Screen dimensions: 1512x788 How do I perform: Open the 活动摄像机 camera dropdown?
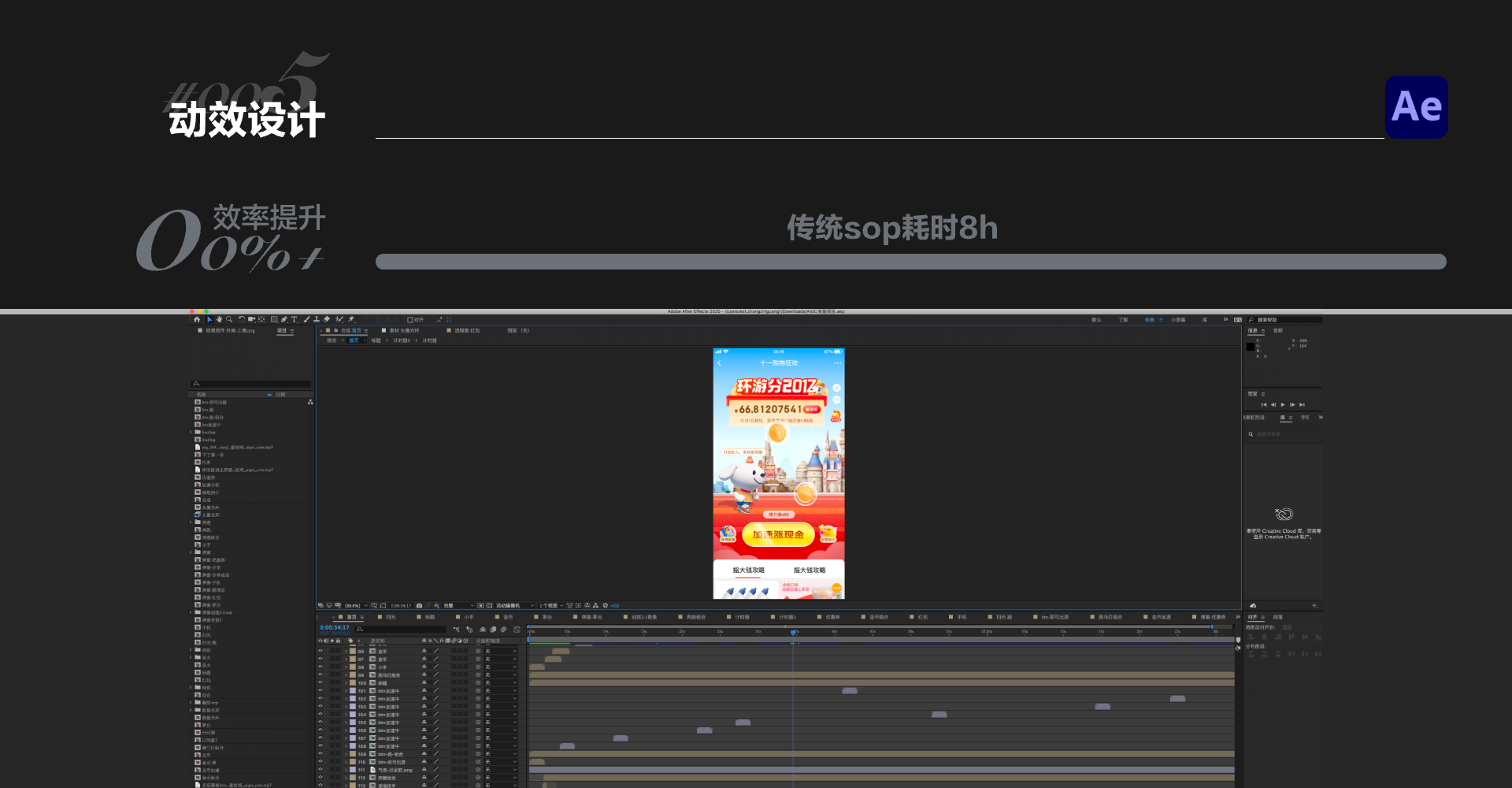click(514, 605)
